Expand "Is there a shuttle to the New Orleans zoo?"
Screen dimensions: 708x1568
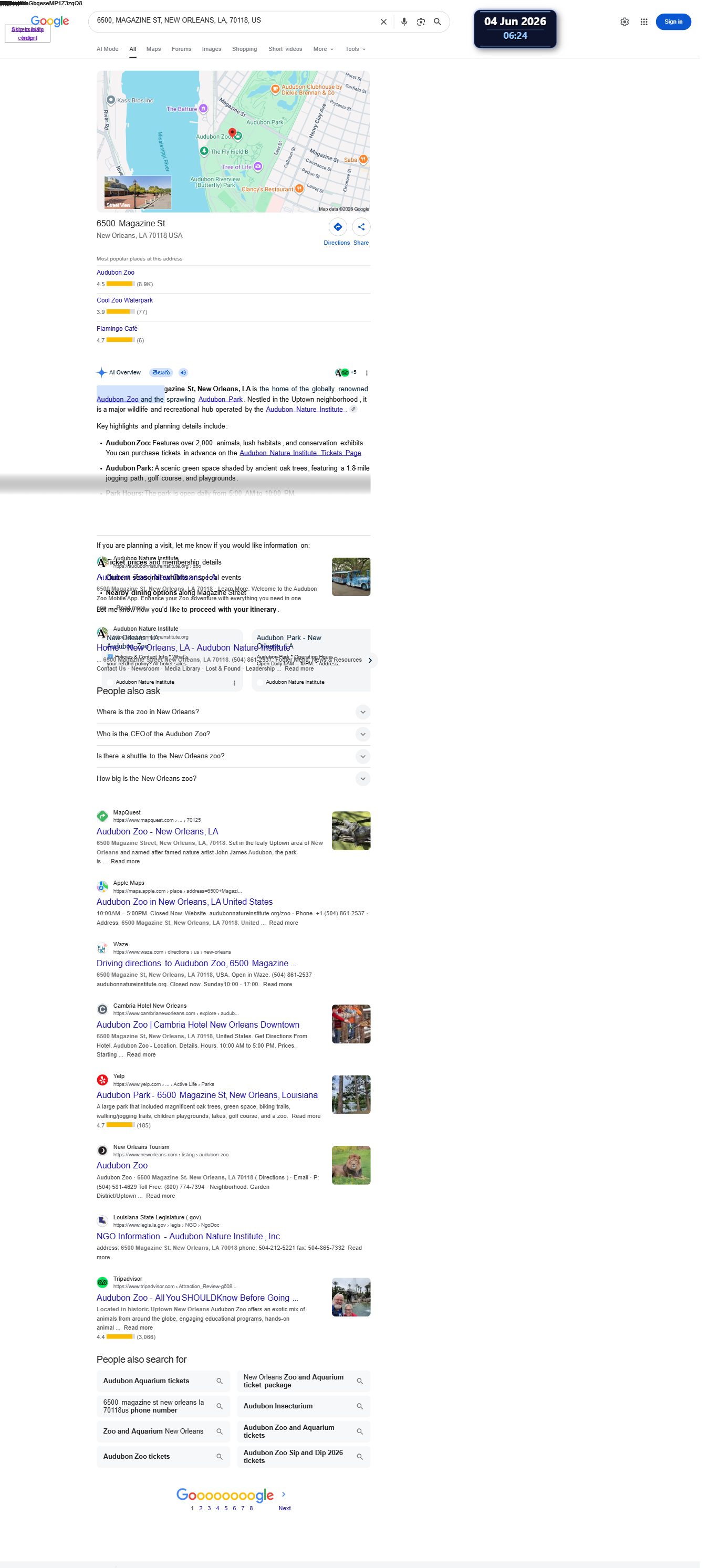coord(367,766)
